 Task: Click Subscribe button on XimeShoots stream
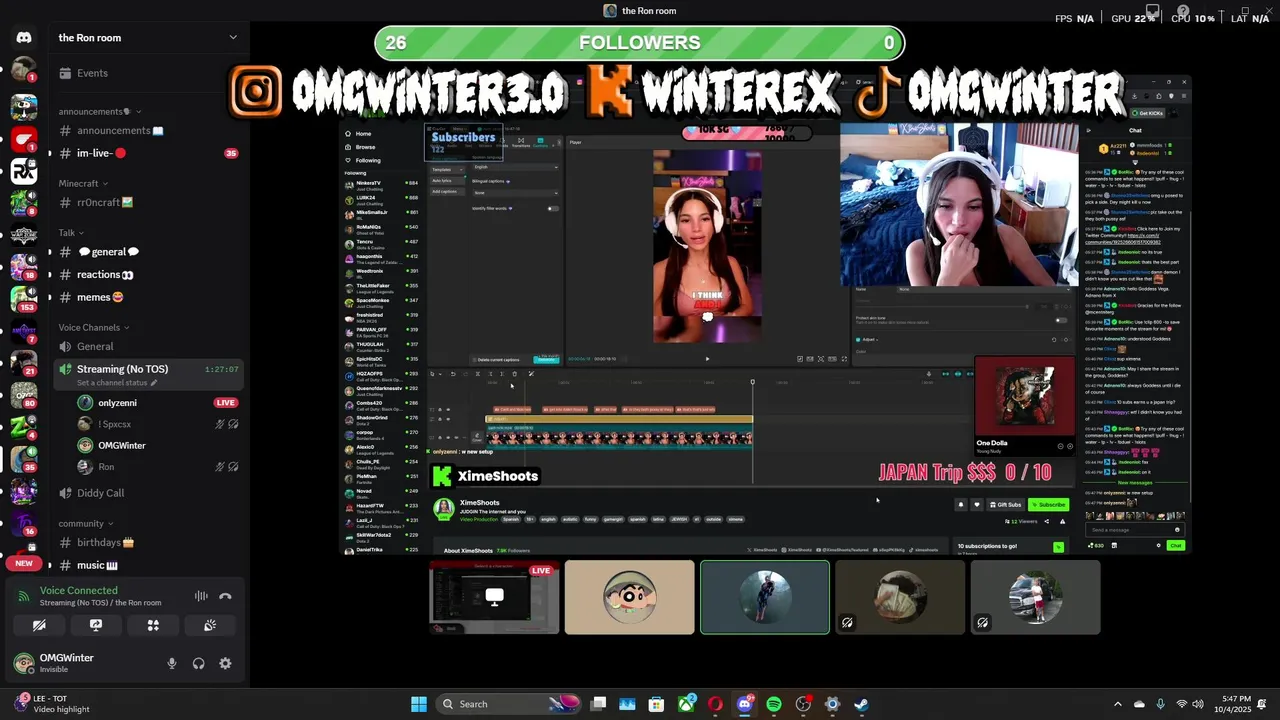(x=1048, y=505)
